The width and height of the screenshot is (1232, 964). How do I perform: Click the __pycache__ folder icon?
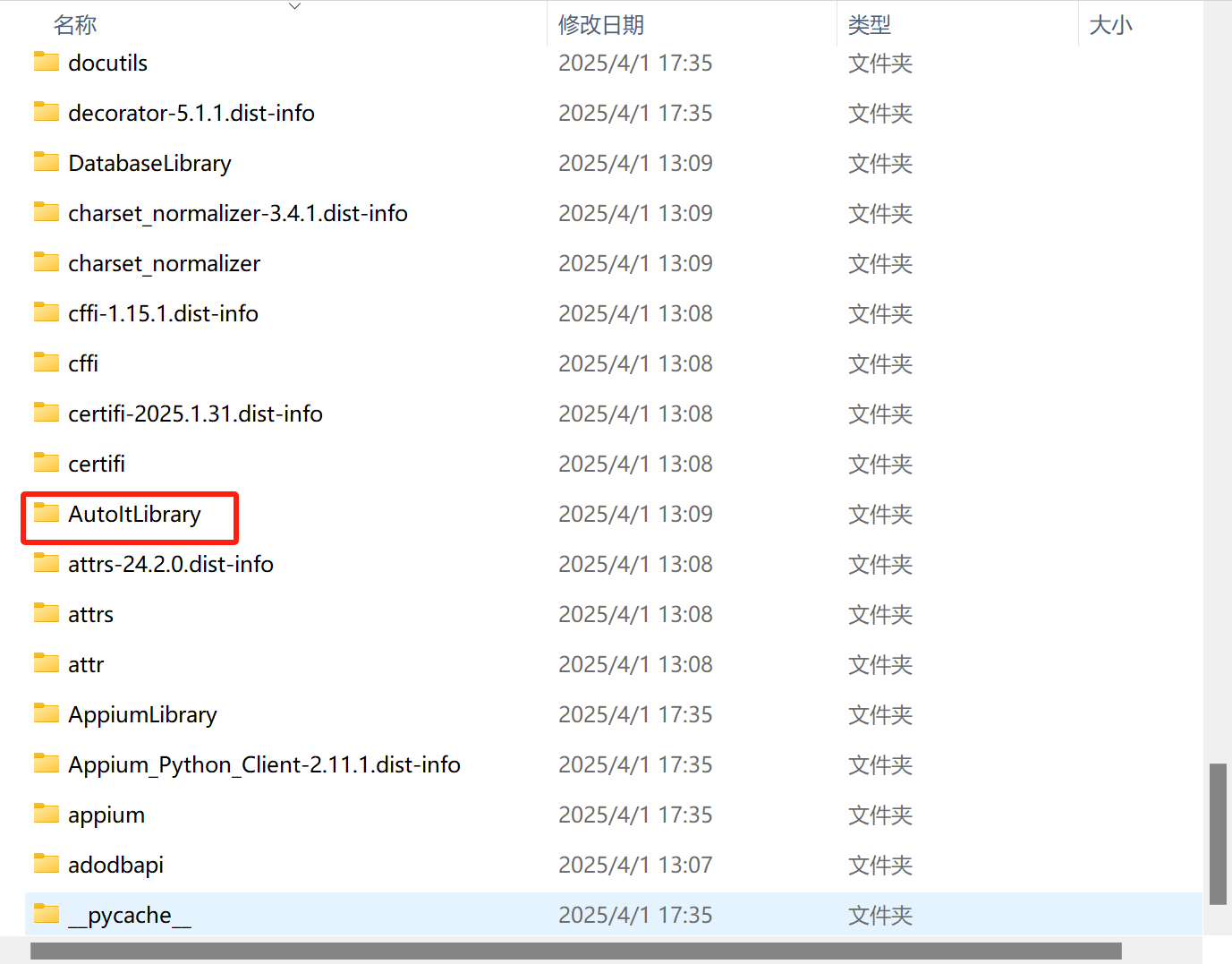(46, 914)
